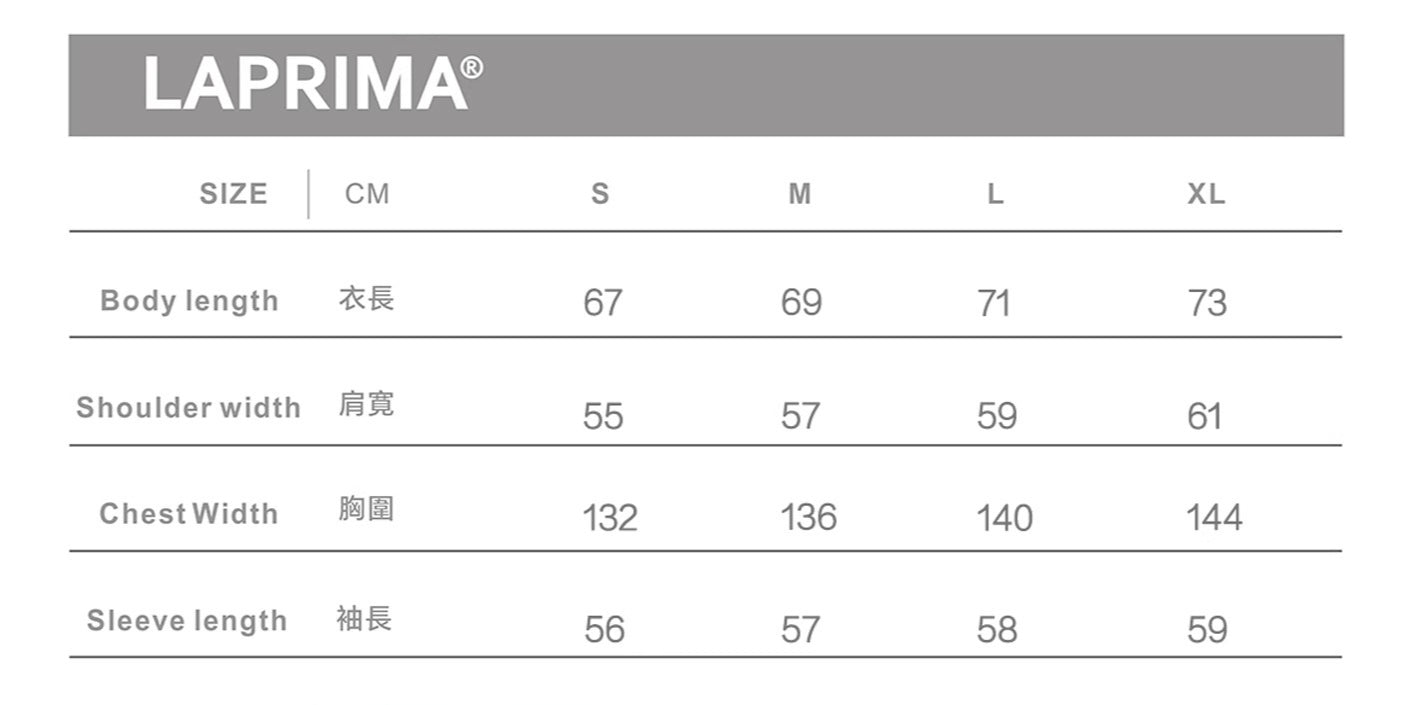Select the M size column header

pyautogui.click(x=800, y=194)
